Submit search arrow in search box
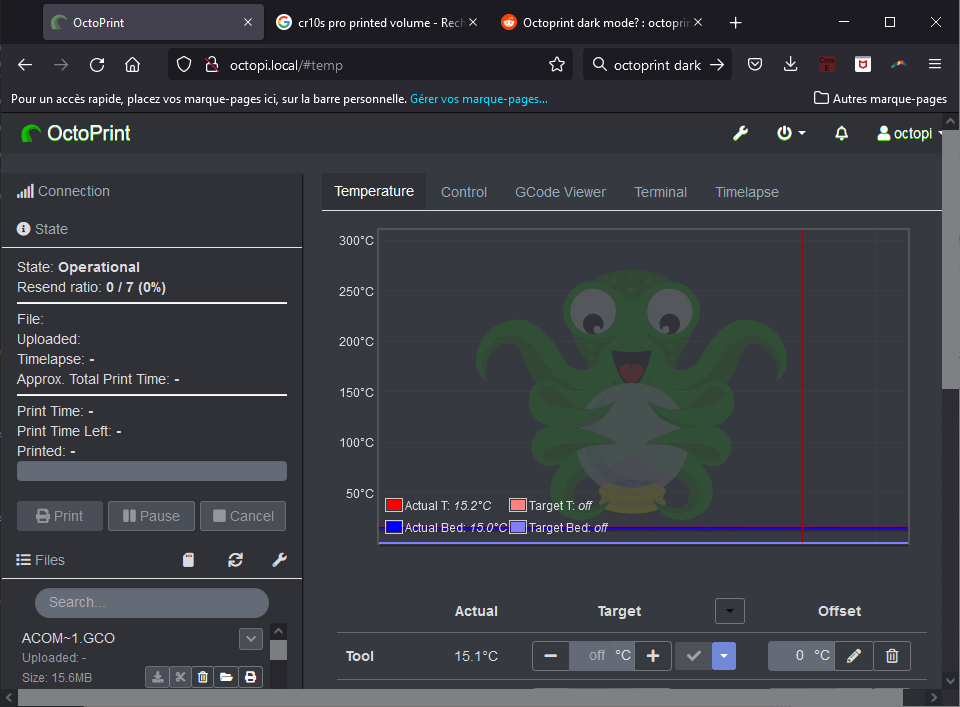 (717, 65)
